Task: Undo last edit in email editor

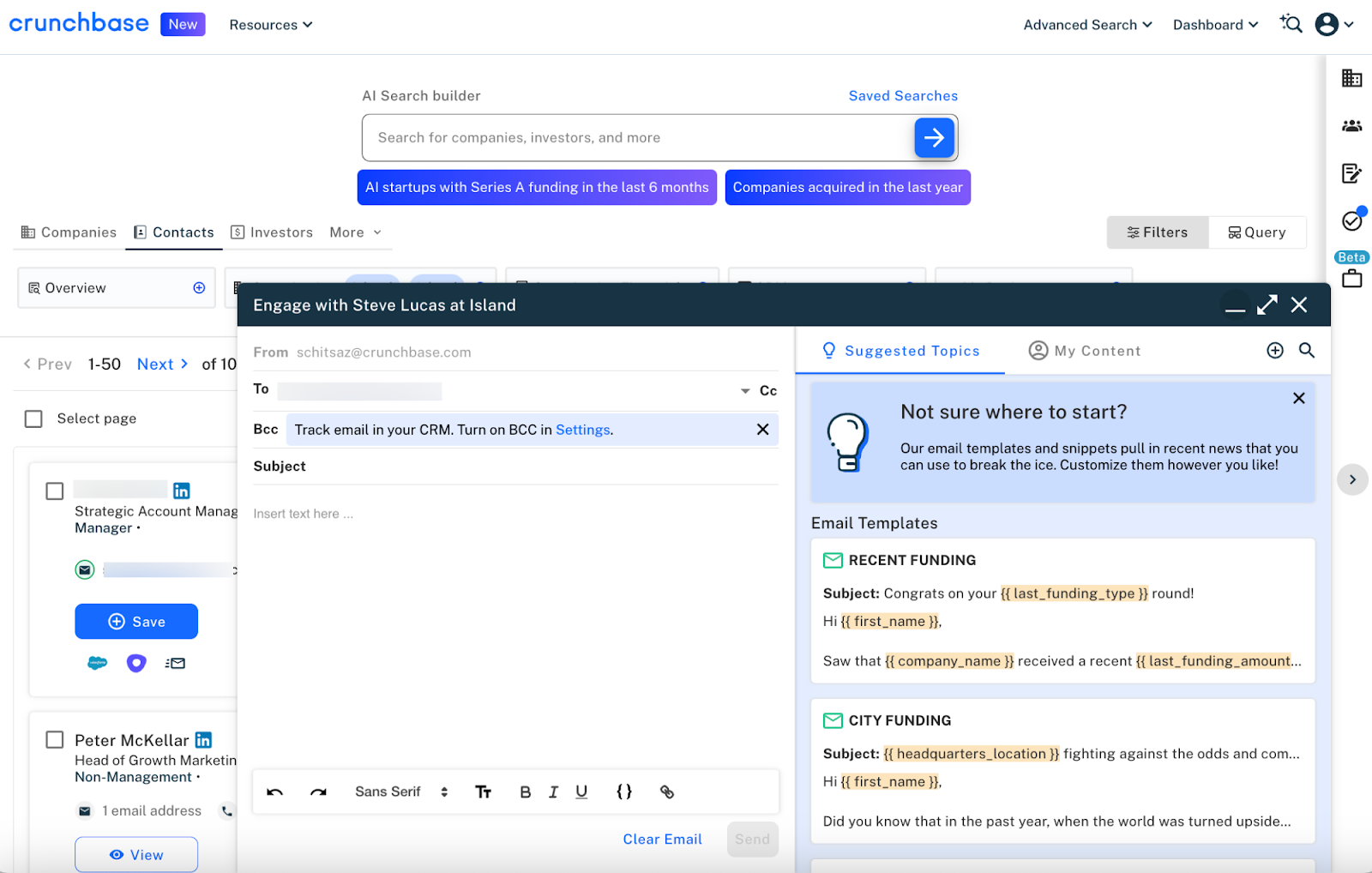Action: [275, 792]
